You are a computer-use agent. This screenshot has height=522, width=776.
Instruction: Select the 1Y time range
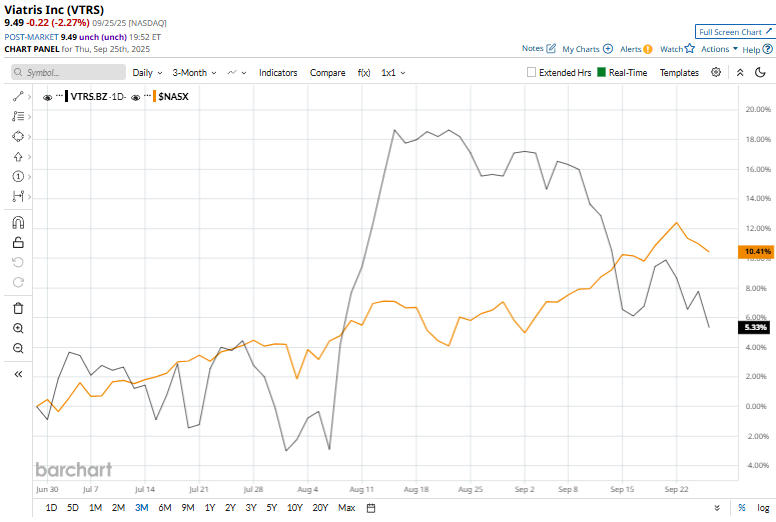[x=210, y=508]
